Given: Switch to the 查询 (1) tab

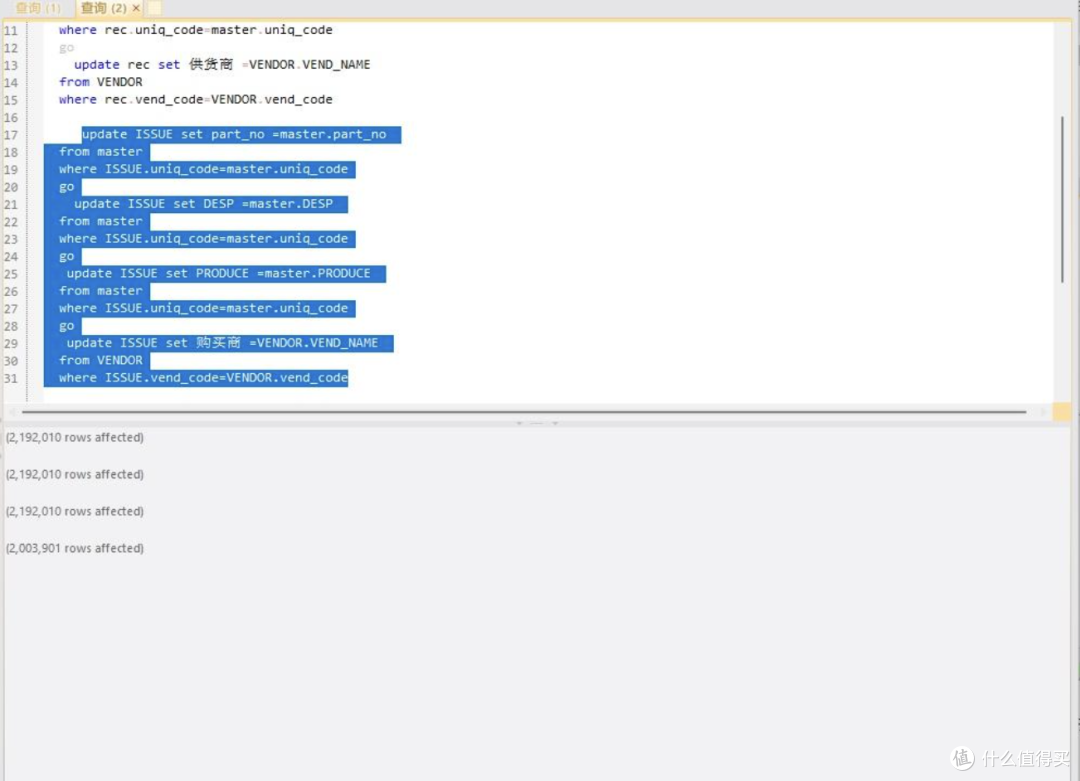Looking at the screenshot, I should click(x=38, y=8).
